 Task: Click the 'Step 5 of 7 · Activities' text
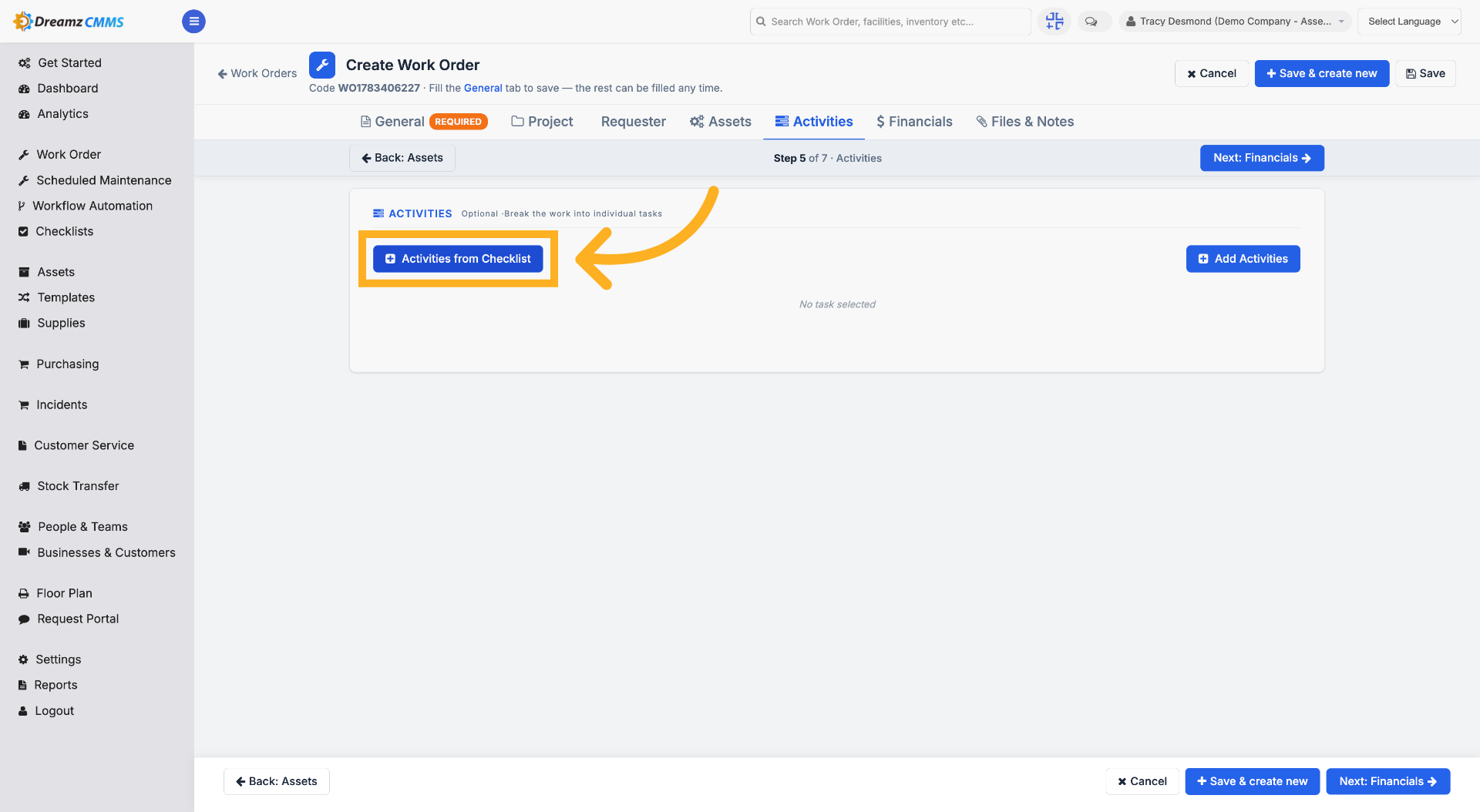click(x=827, y=158)
